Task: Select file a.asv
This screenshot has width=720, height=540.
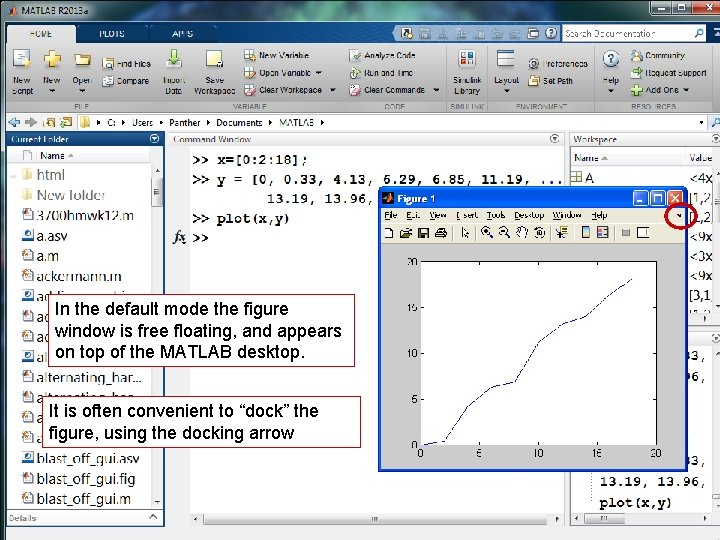Action: click(45, 236)
